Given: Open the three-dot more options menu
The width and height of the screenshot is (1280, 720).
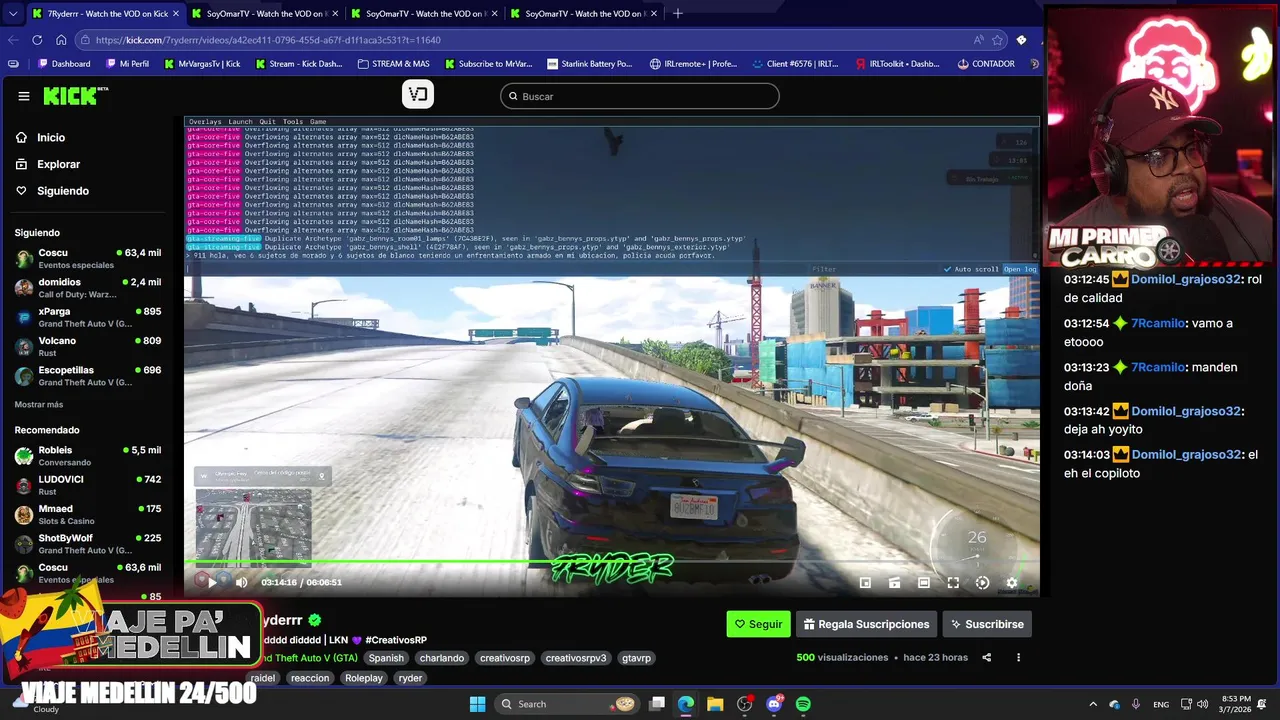Looking at the screenshot, I should coord(1018,658).
